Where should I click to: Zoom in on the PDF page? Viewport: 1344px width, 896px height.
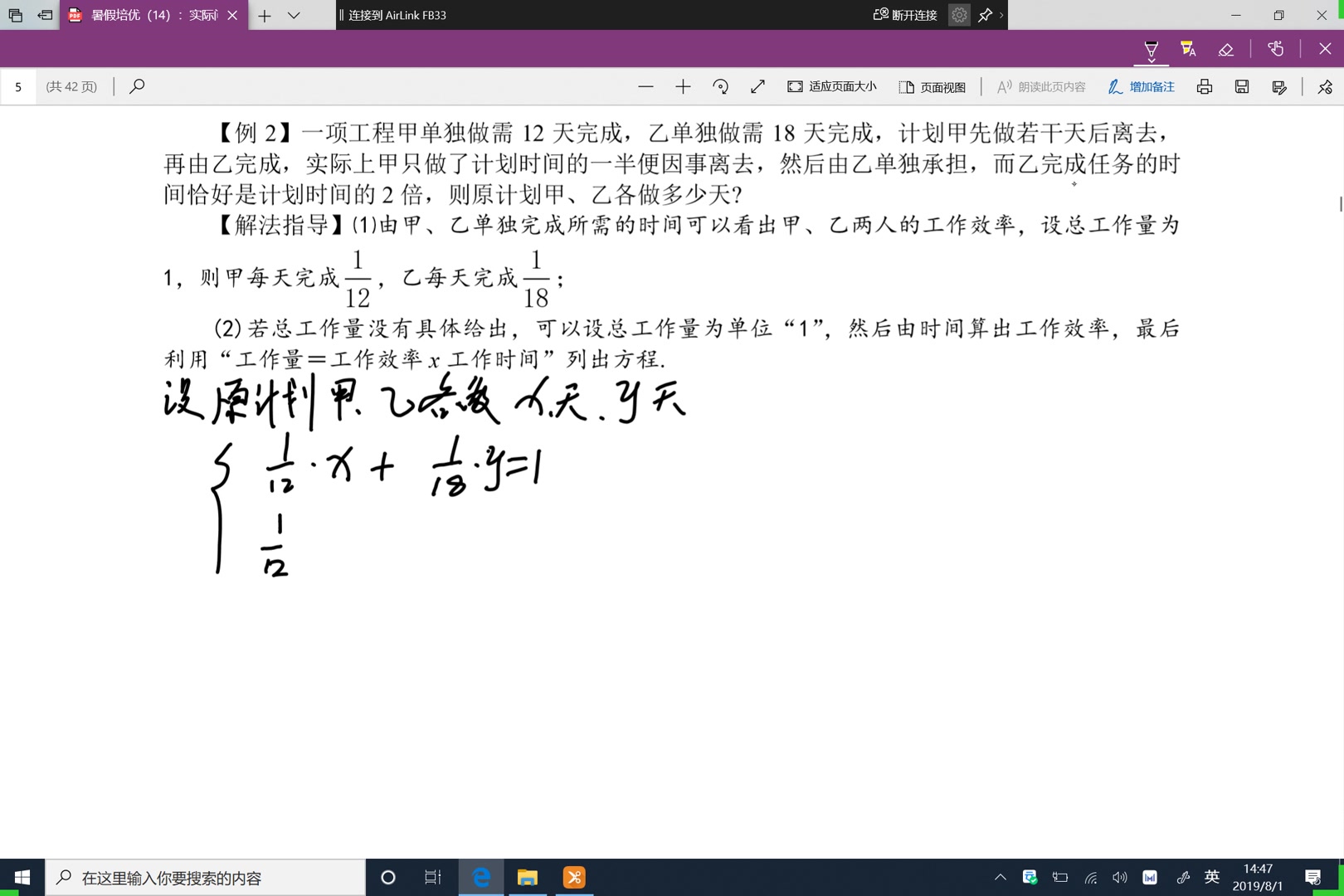click(x=683, y=86)
